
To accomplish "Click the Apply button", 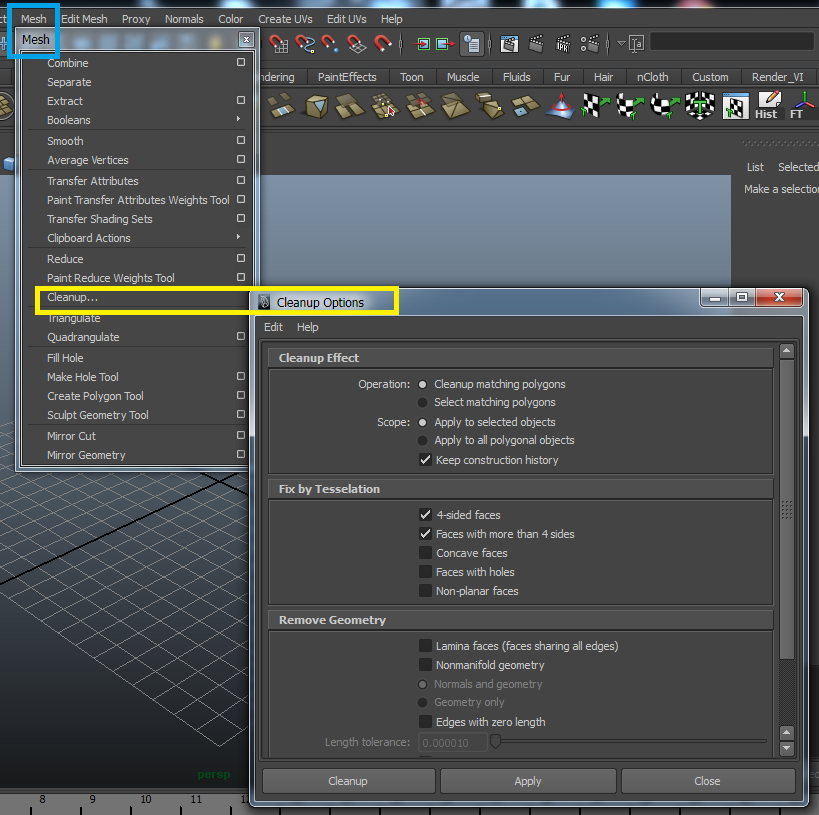I will pyautogui.click(x=528, y=781).
